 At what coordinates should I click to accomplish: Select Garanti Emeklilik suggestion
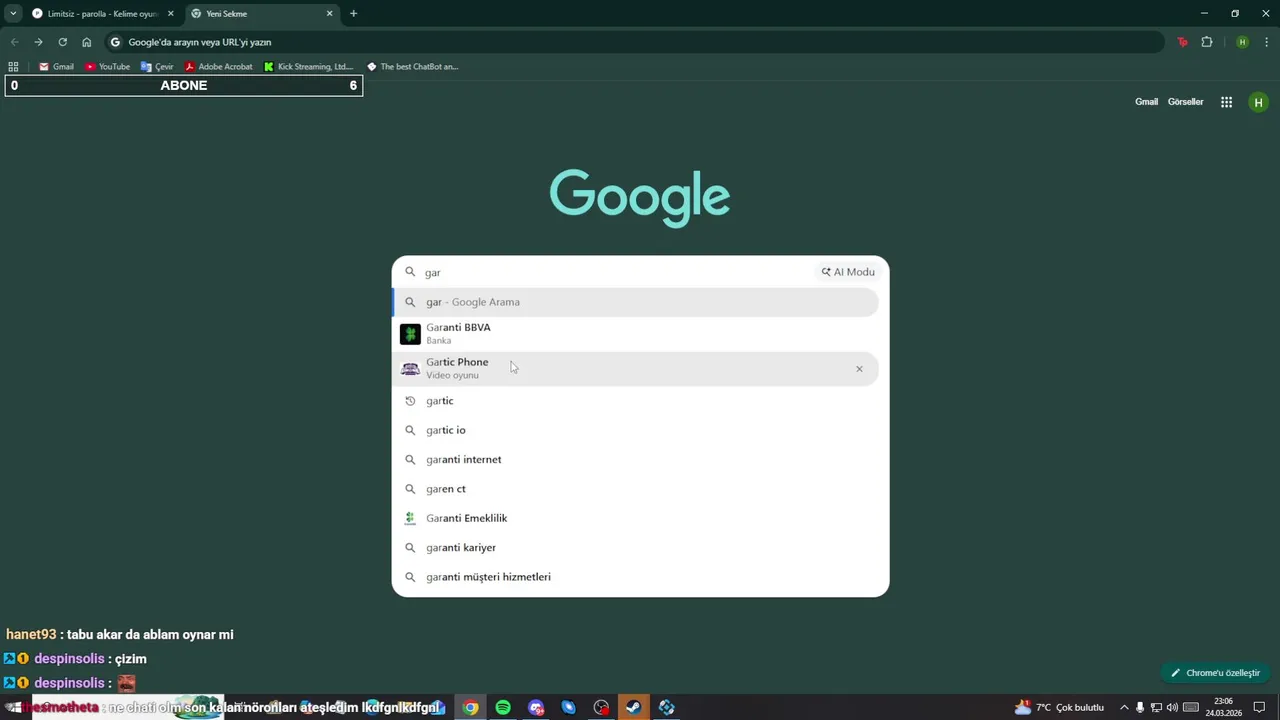click(x=636, y=518)
